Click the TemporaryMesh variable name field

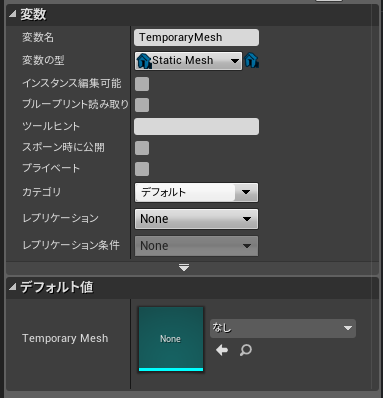point(196,37)
